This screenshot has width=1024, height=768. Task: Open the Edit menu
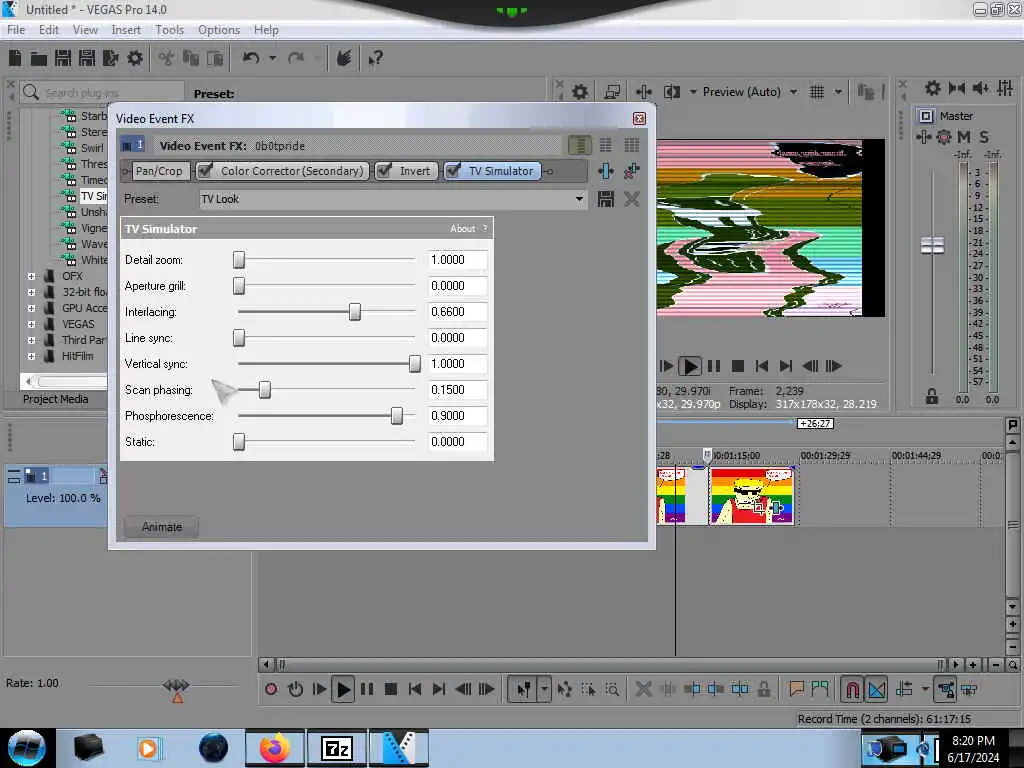pyautogui.click(x=48, y=30)
